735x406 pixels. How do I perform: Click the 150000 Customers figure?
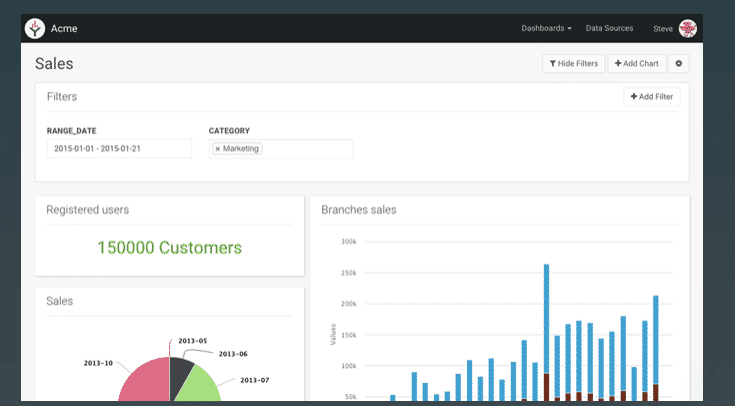(x=169, y=247)
